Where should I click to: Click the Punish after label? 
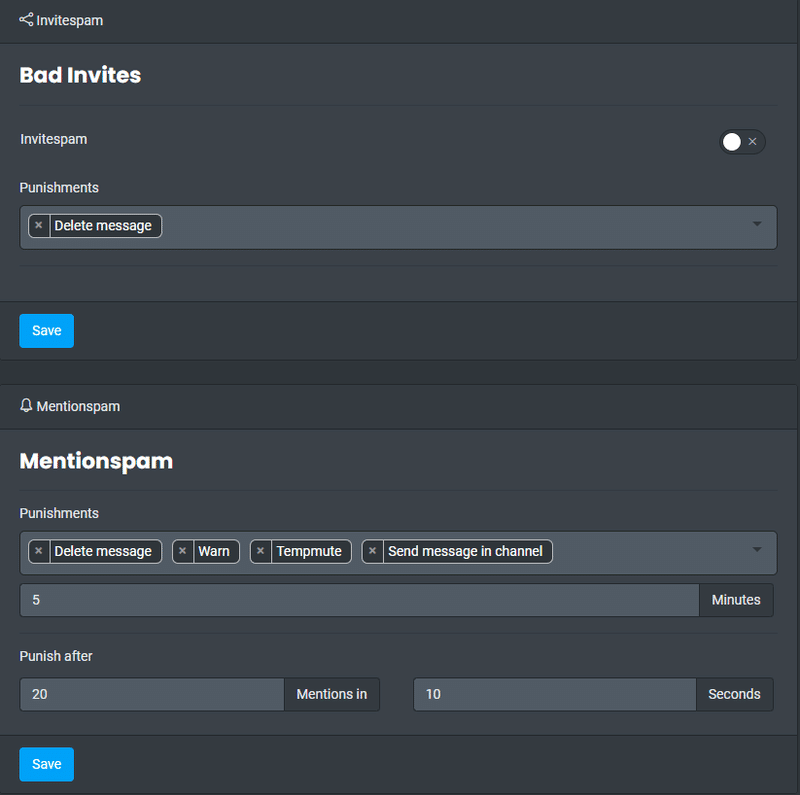point(56,656)
